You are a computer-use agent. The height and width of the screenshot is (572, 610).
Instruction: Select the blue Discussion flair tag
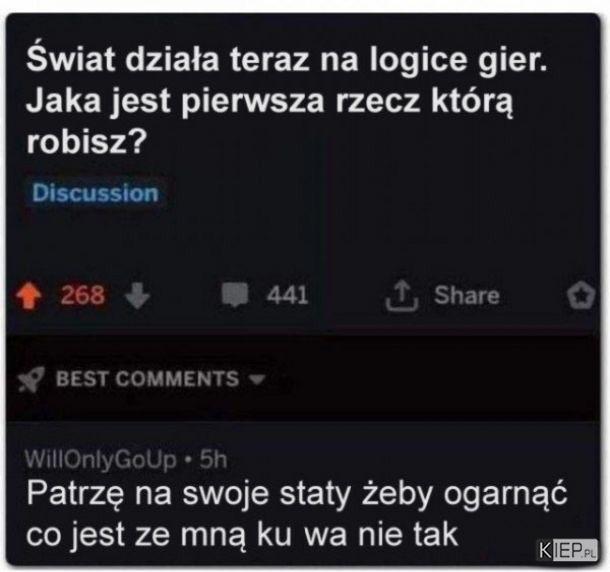click(95, 193)
